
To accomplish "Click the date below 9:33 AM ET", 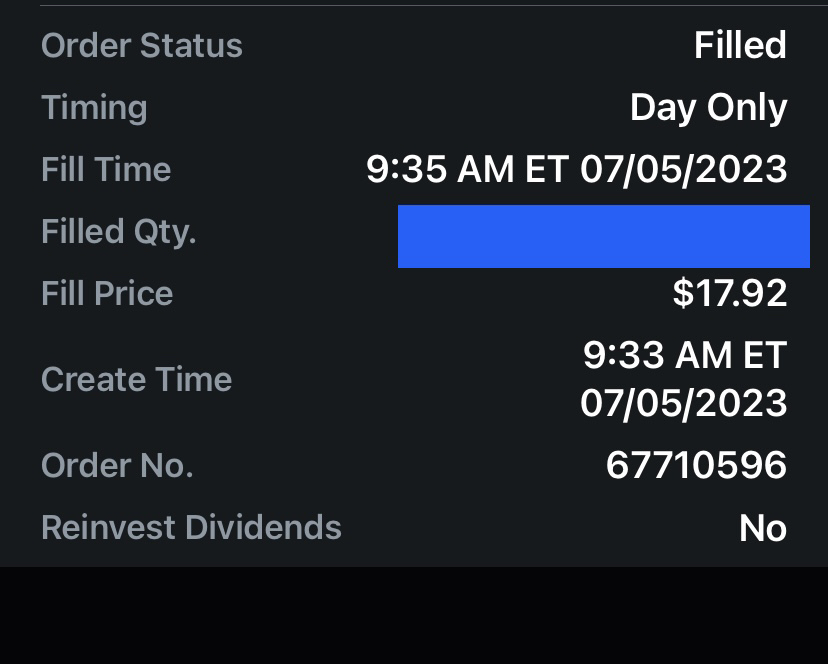I will point(683,403).
